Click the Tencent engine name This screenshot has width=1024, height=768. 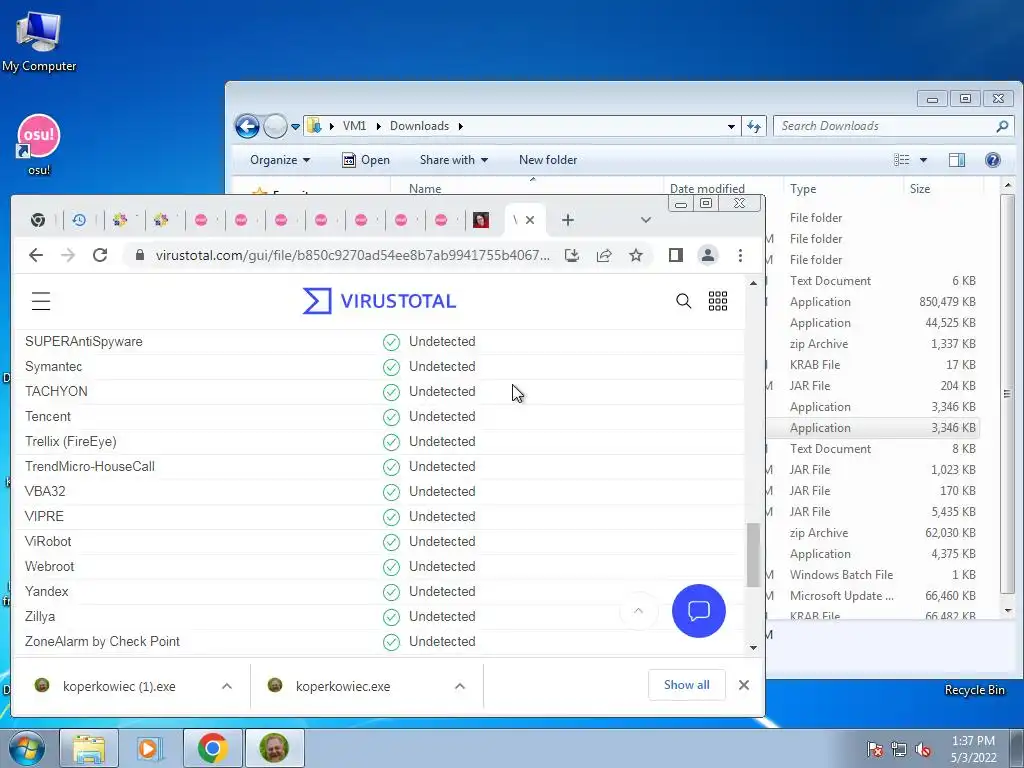(x=48, y=417)
